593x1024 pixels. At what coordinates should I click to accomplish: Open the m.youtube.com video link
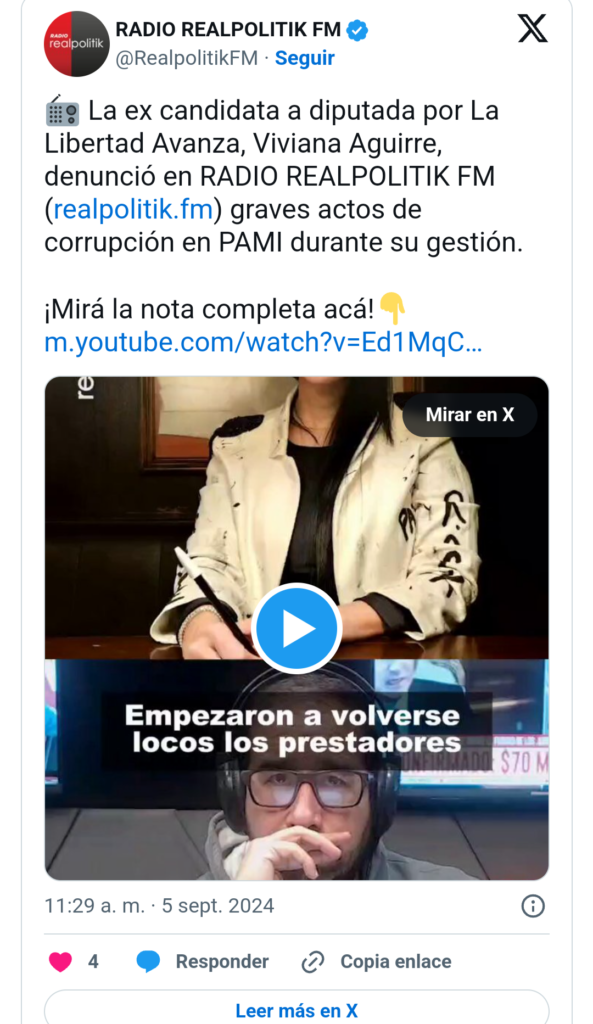263,343
